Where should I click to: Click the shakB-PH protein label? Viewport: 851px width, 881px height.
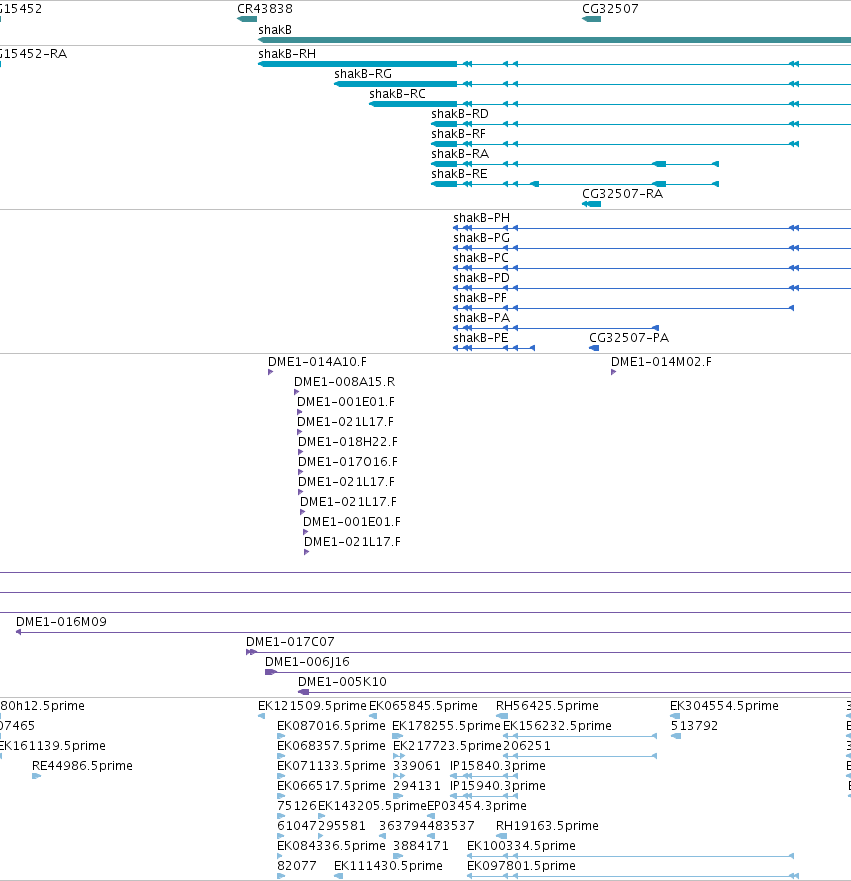[x=481, y=218]
